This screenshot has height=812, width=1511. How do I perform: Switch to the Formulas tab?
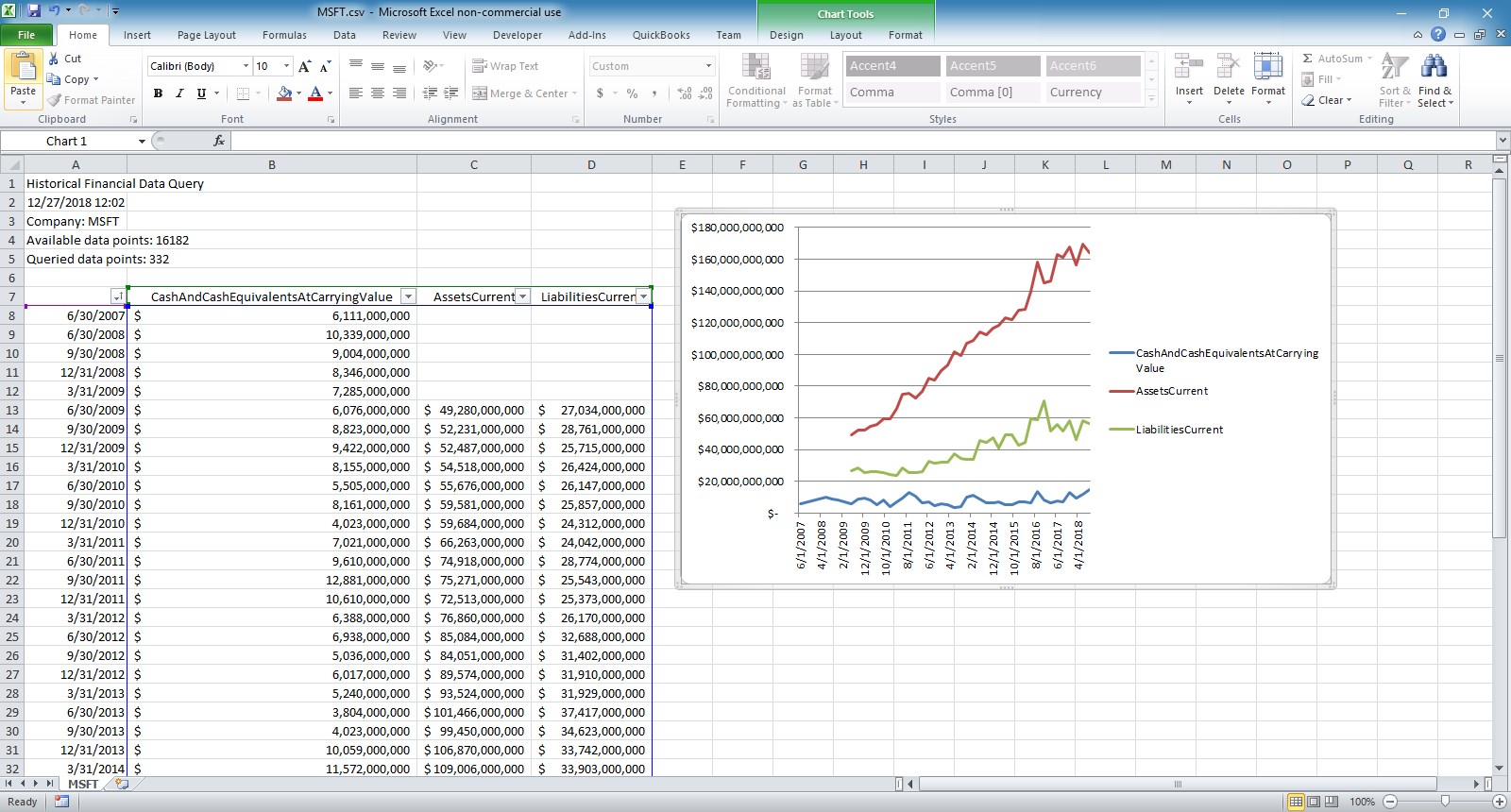284,35
